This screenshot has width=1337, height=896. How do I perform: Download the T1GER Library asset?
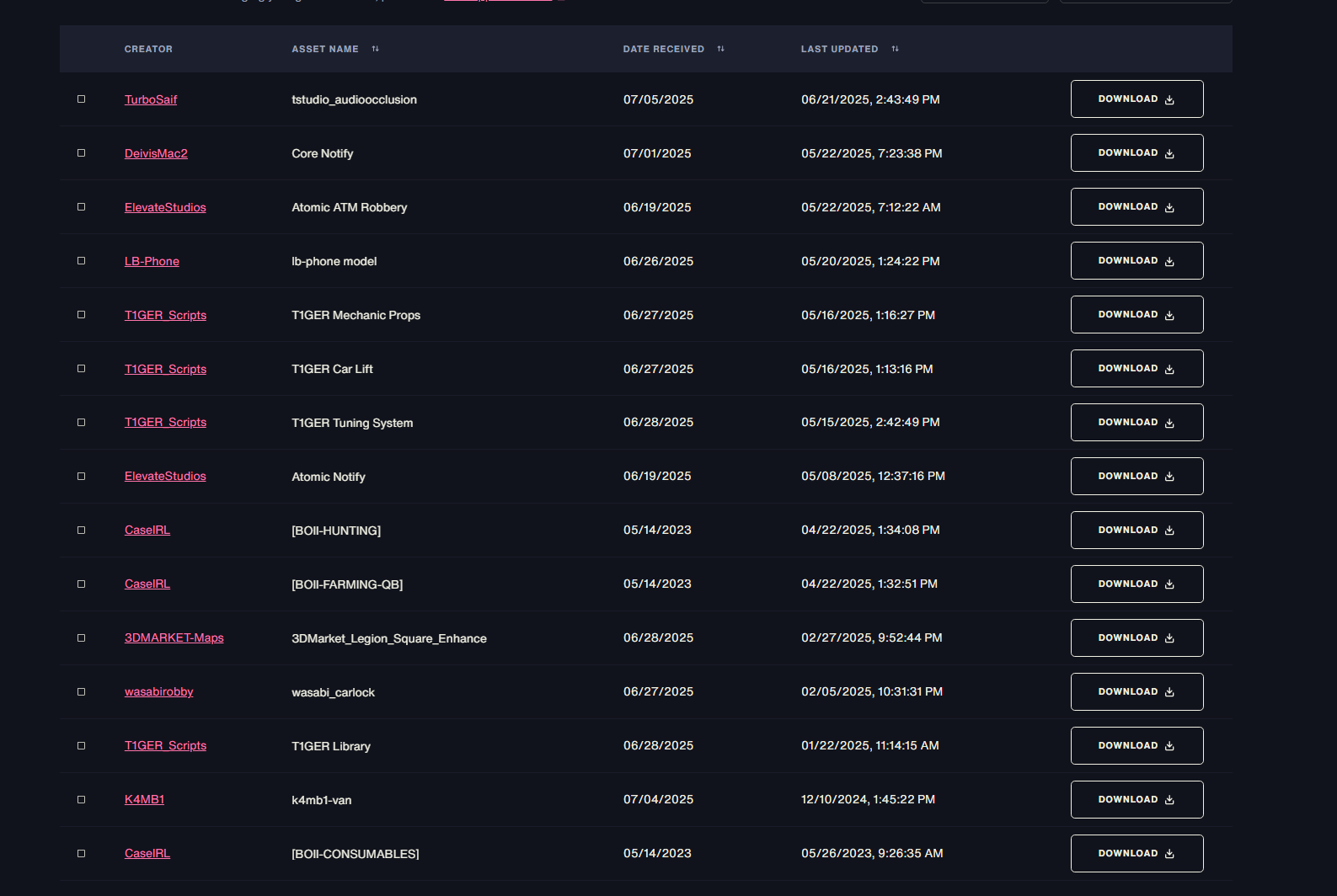pyautogui.click(x=1136, y=746)
